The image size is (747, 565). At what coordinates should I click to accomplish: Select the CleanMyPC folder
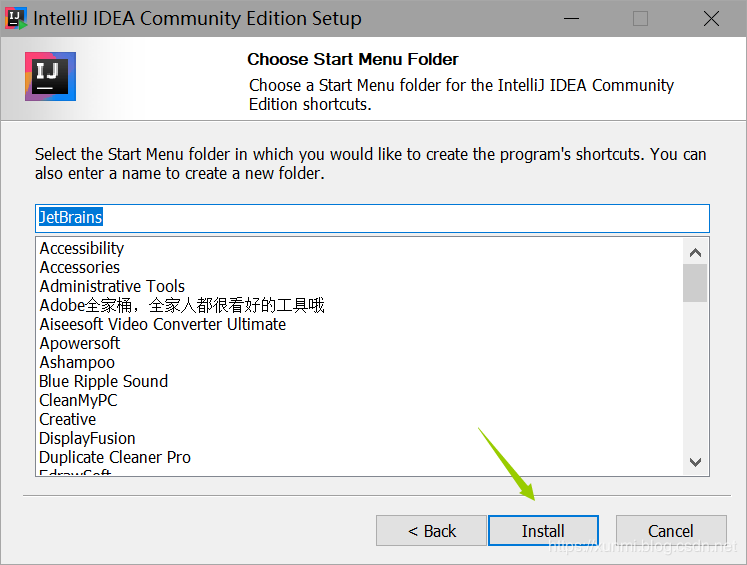coord(78,400)
